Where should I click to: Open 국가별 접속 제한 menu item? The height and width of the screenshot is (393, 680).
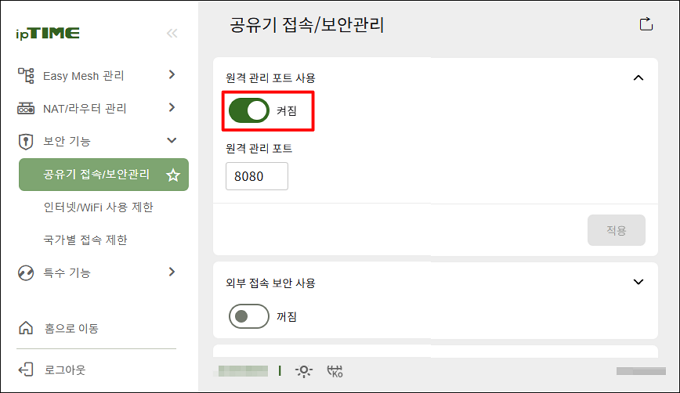click(x=85, y=239)
